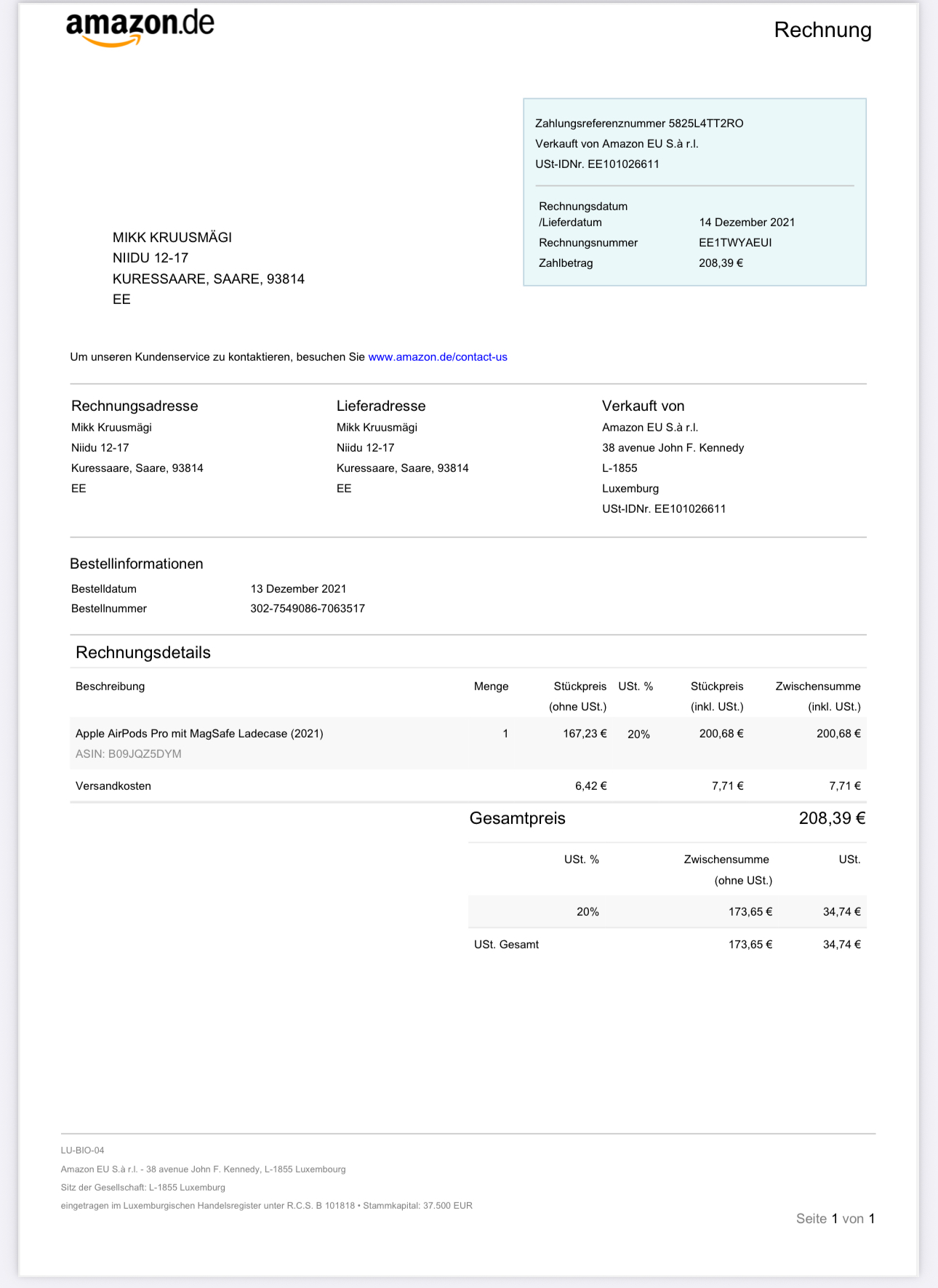Click footer code LU-BIO-04
Viewport: 938px width, 1288px height.
tap(82, 1151)
